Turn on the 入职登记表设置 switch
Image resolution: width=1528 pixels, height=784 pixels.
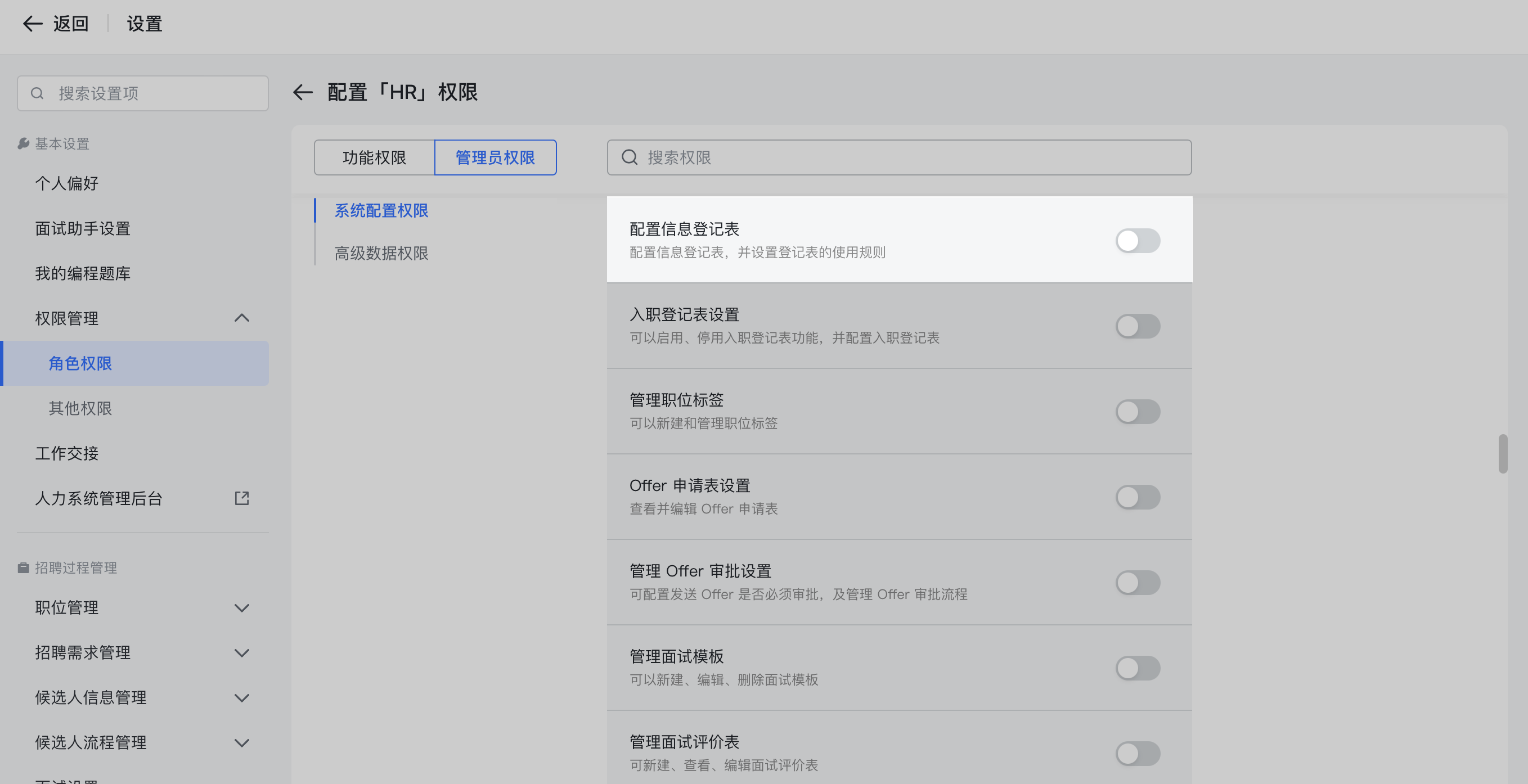(1137, 326)
